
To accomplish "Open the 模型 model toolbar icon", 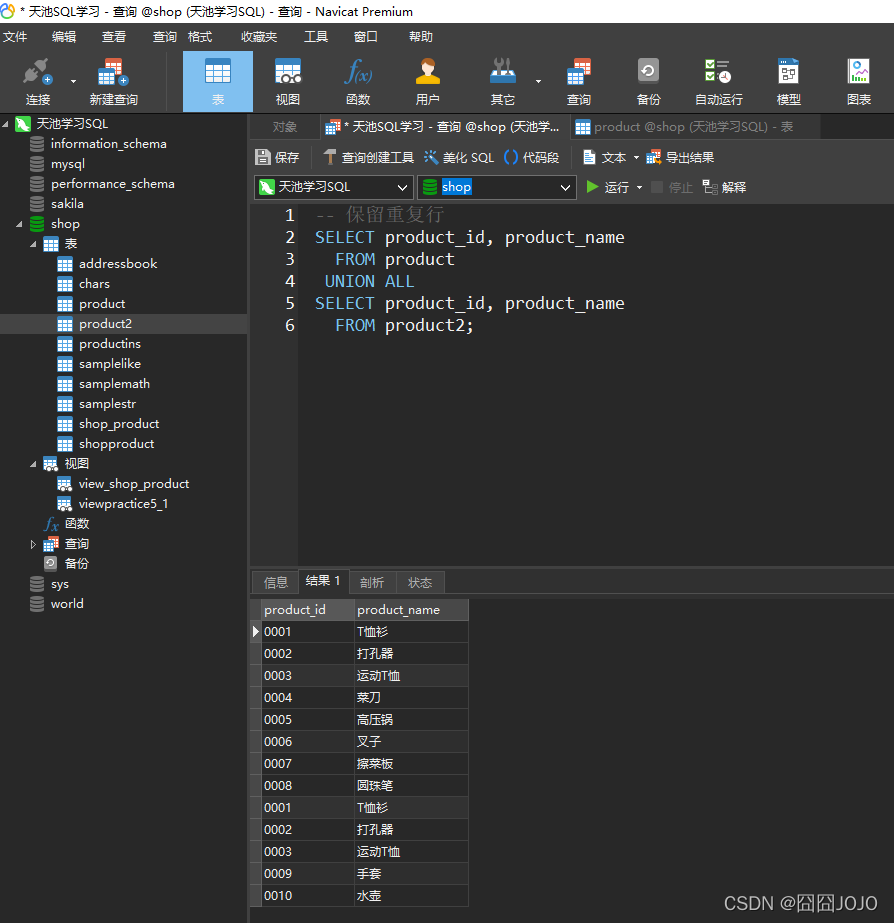I will (x=788, y=81).
